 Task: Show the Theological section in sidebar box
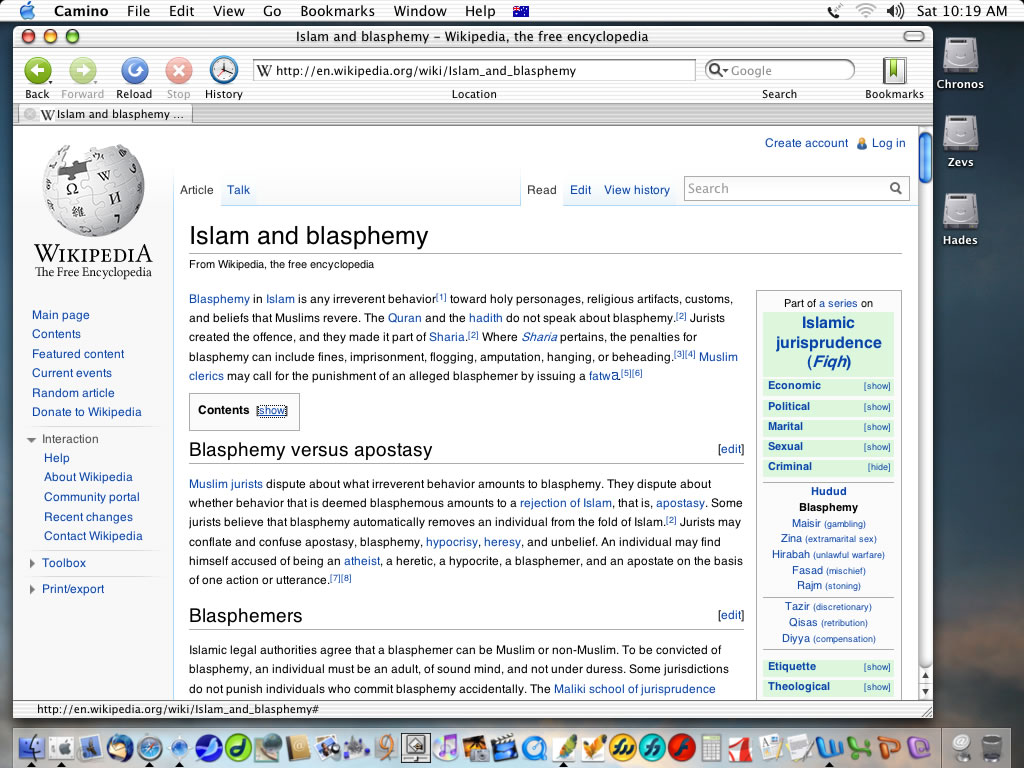pos(876,687)
